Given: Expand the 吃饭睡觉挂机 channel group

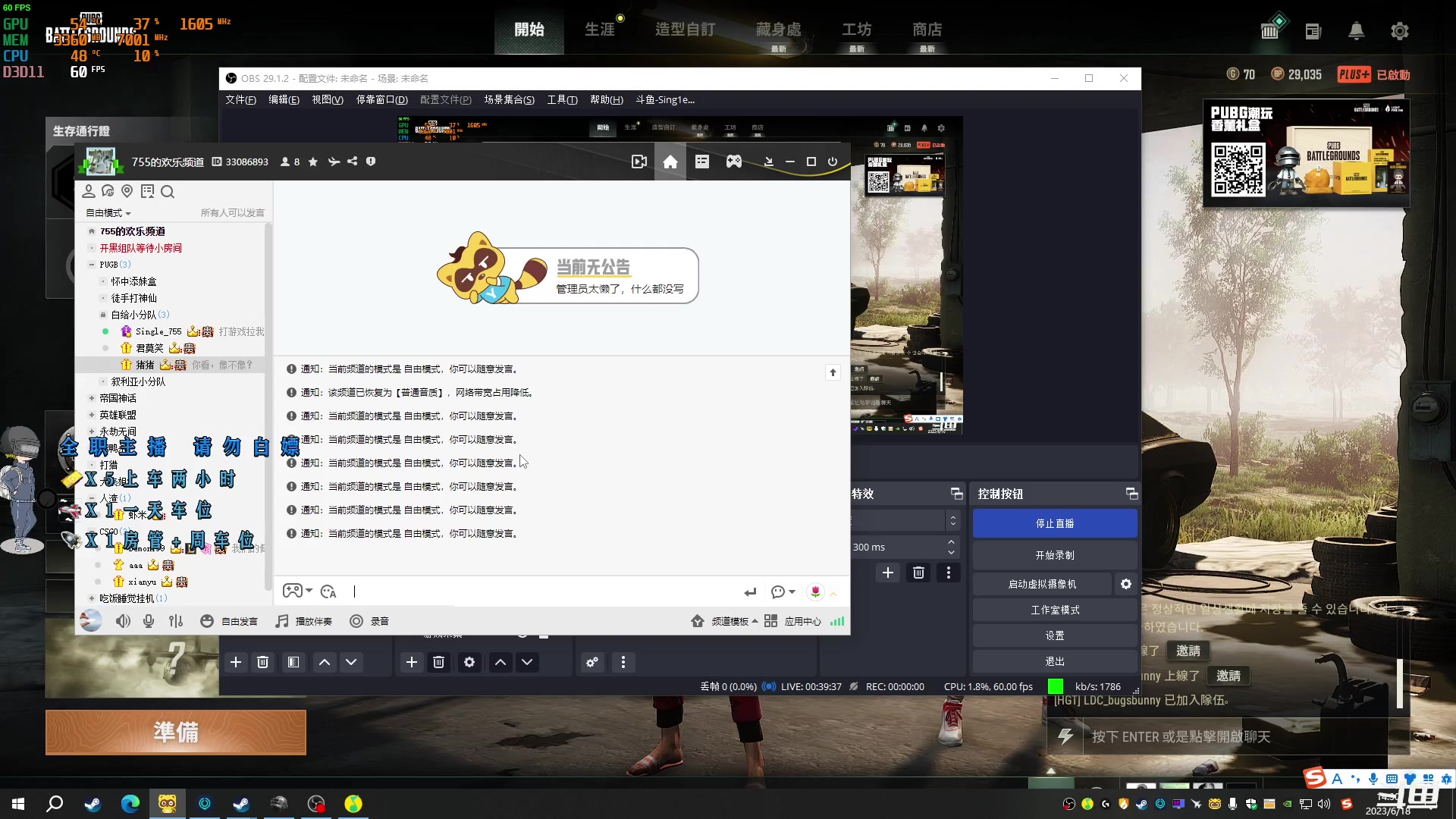Looking at the screenshot, I should pyautogui.click(x=92, y=598).
